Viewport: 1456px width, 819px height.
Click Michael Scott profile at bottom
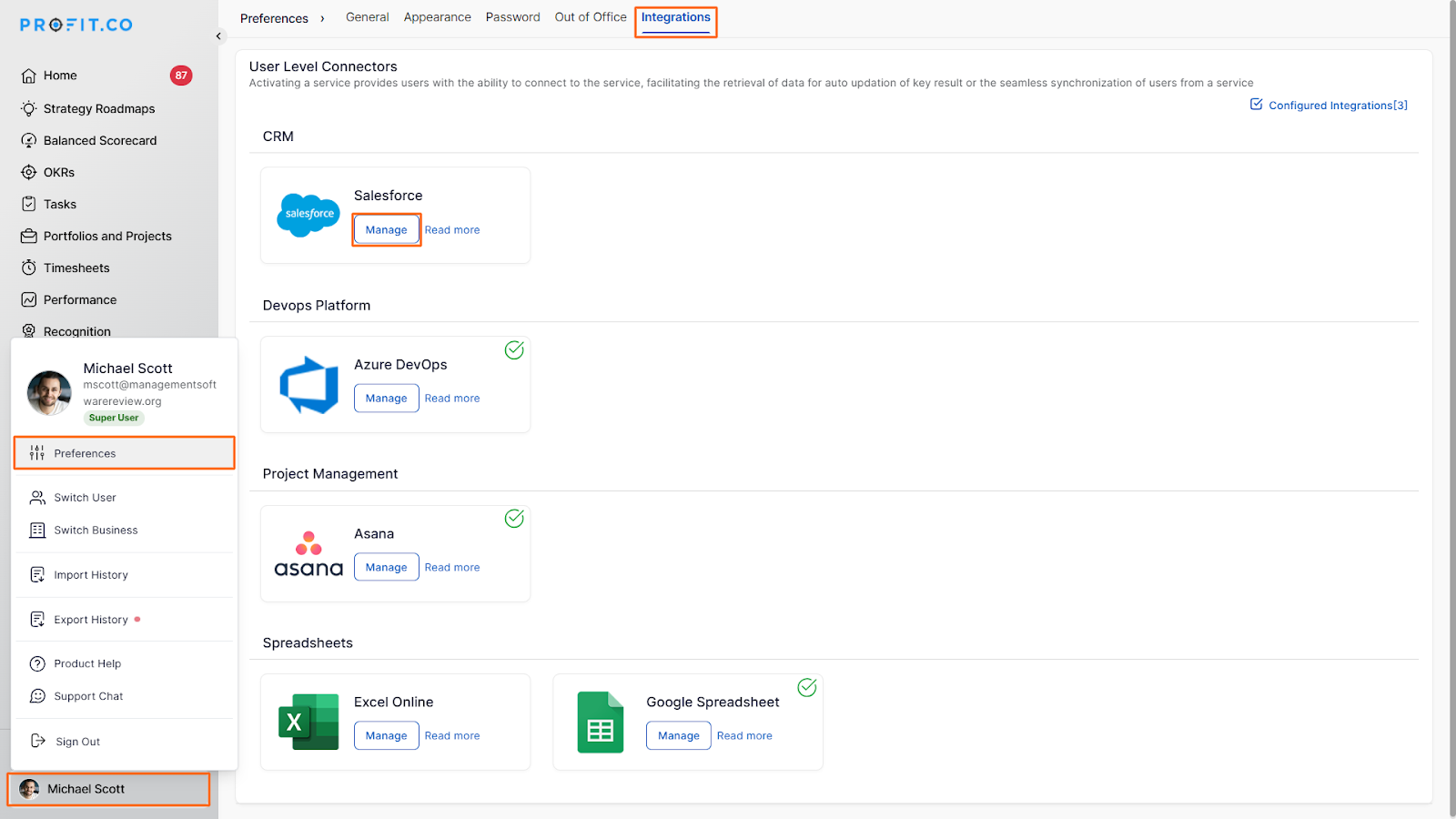(109, 789)
